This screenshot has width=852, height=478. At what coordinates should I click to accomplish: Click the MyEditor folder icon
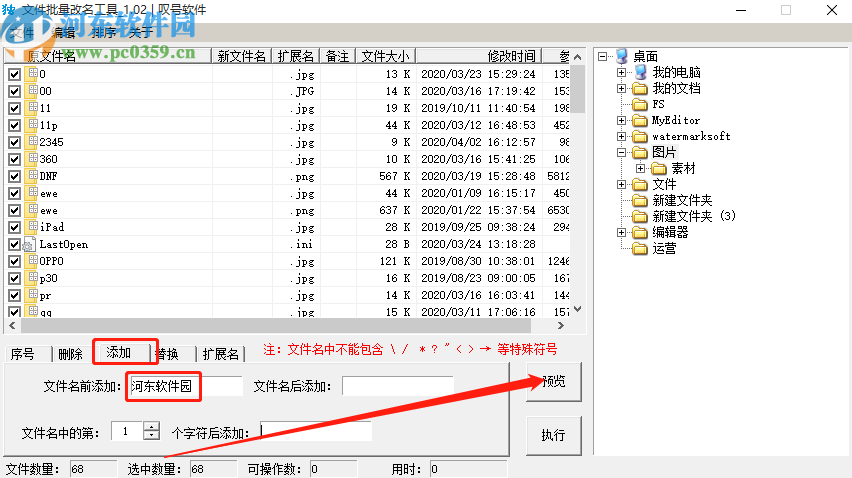click(x=640, y=120)
